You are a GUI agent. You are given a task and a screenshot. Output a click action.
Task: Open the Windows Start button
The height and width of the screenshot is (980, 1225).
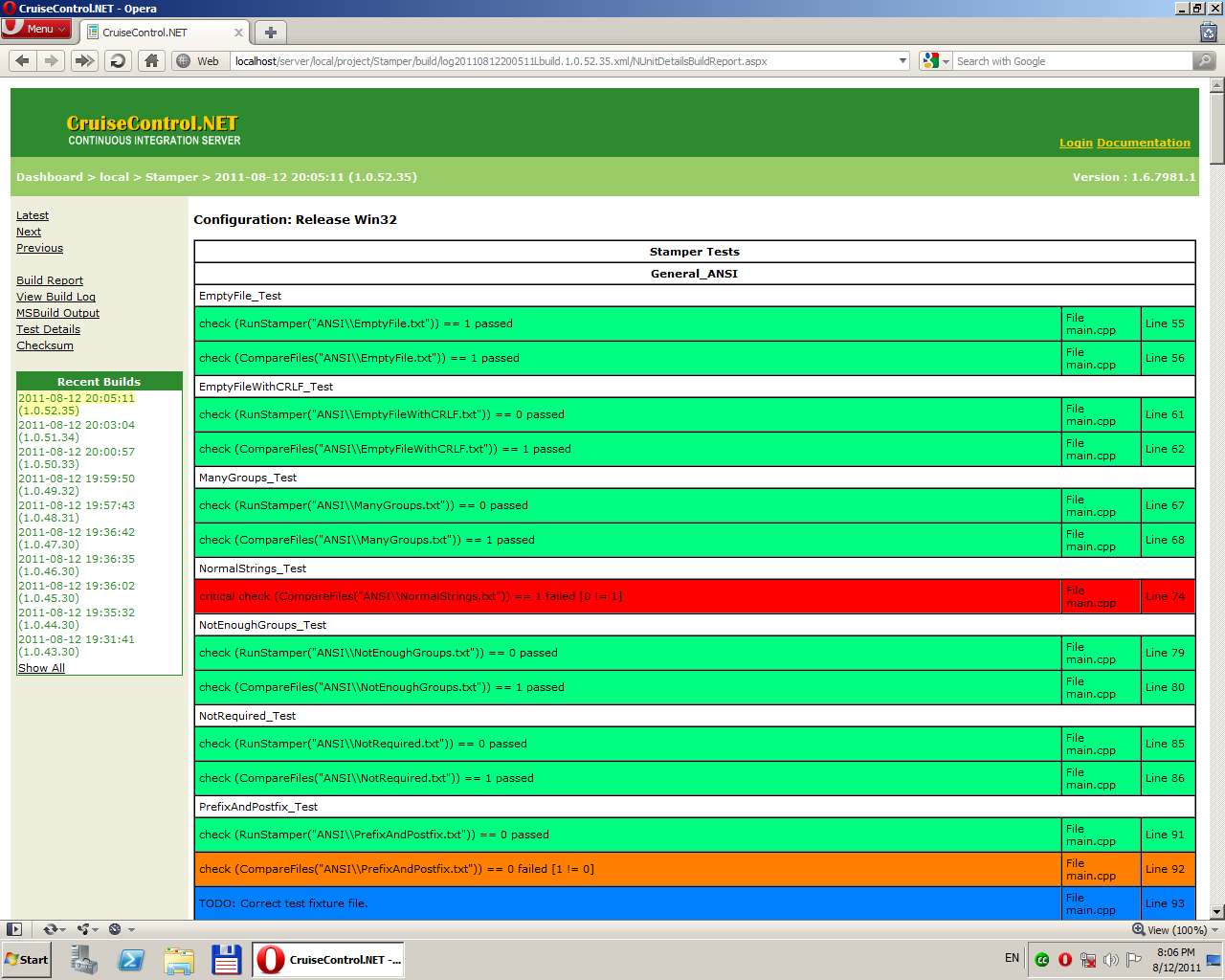click(27, 959)
